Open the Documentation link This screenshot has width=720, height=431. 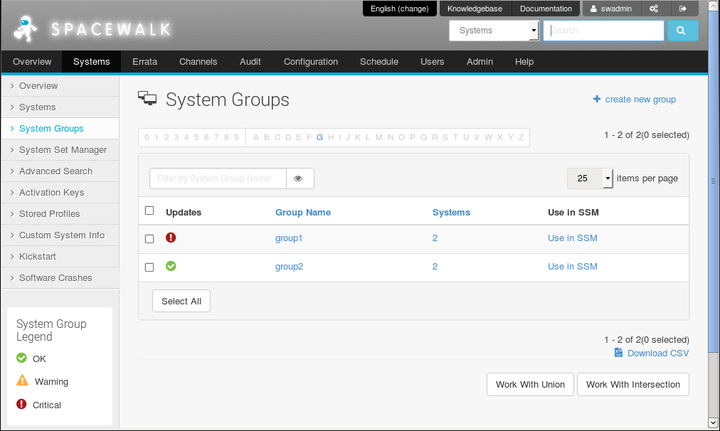546,9
